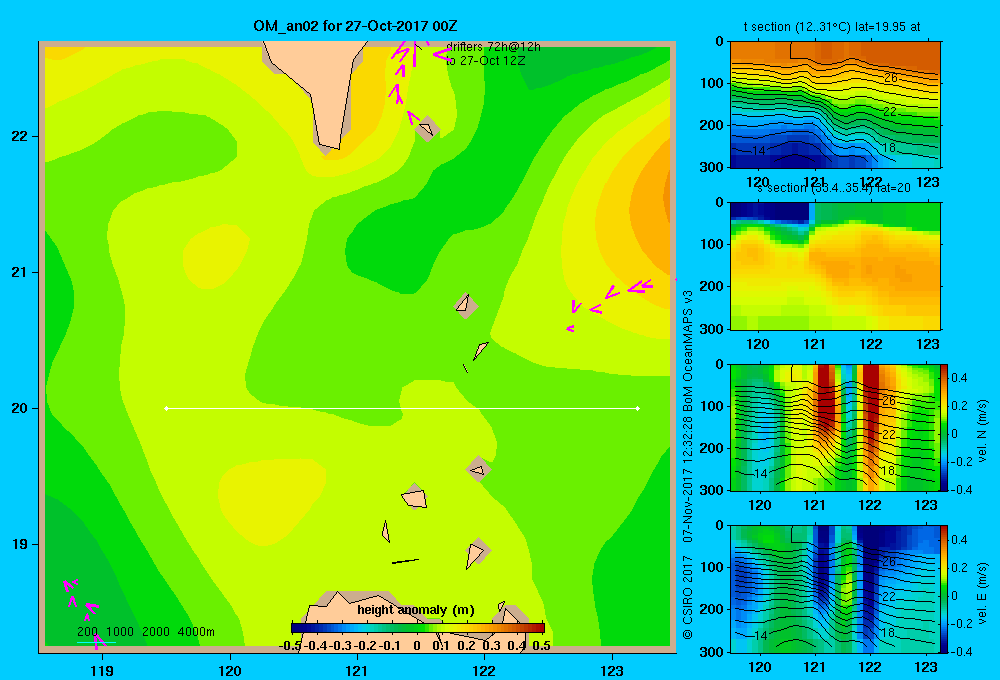Image resolution: width=1000 pixels, height=680 pixels.
Task: Click the map title "OM_an02 for 27-Oct-2017 00Z"
Action: click(x=355, y=26)
